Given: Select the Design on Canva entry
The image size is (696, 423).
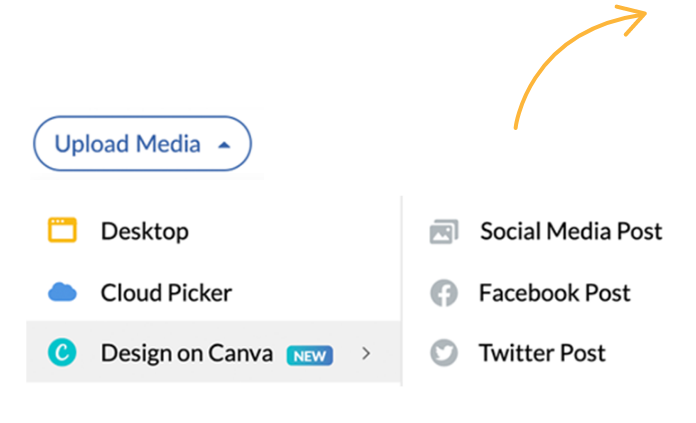Looking at the screenshot, I should pos(186,353).
